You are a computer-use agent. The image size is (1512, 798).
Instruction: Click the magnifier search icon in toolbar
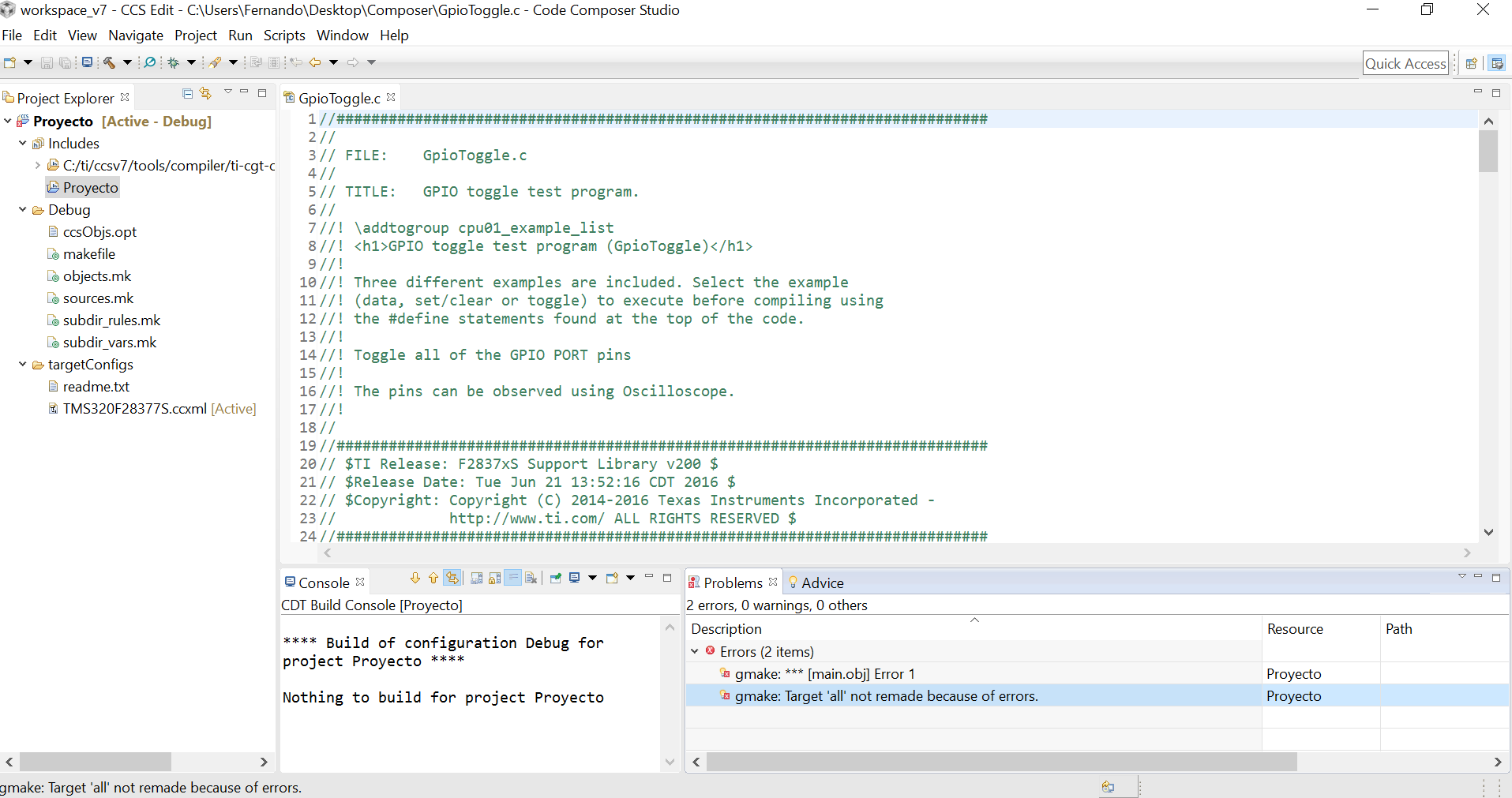[x=149, y=62]
